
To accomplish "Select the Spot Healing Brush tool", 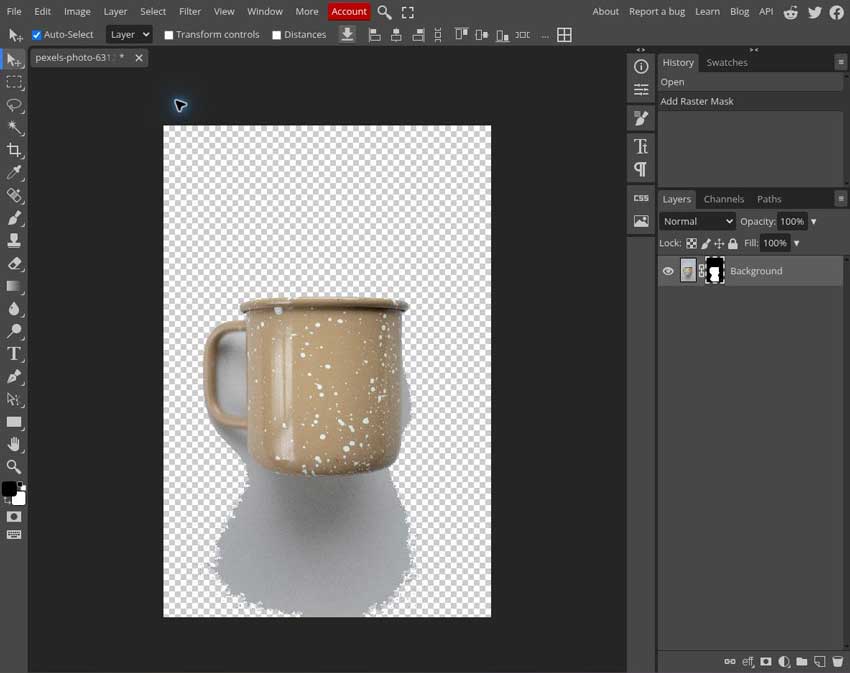I will pos(14,195).
